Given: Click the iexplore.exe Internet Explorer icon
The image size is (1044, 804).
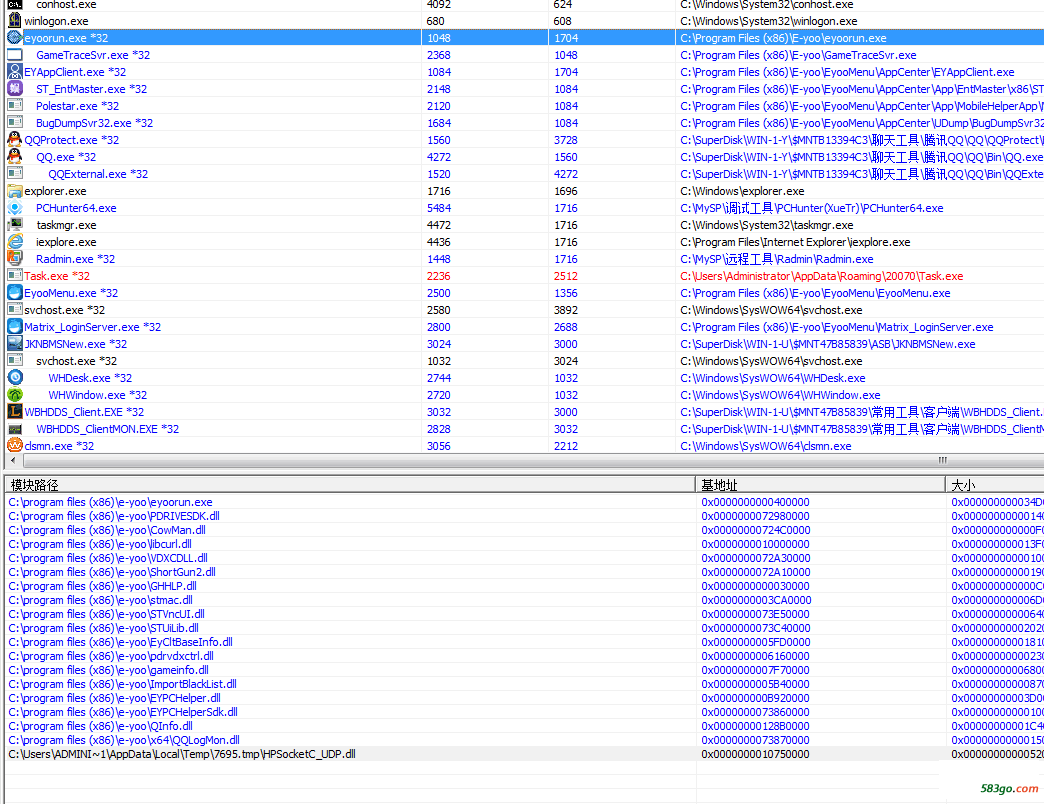Looking at the screenshot, I should pos(15,242).
